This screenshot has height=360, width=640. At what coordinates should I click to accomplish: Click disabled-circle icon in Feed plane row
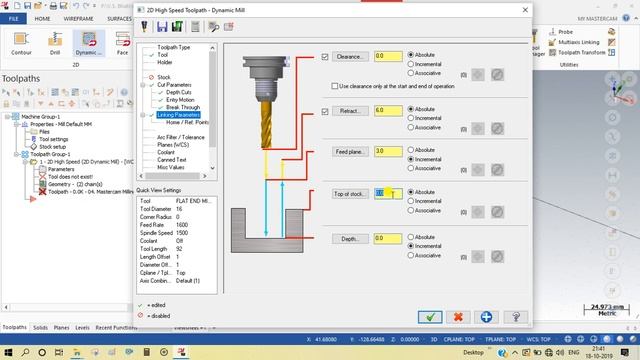(497, 170)
